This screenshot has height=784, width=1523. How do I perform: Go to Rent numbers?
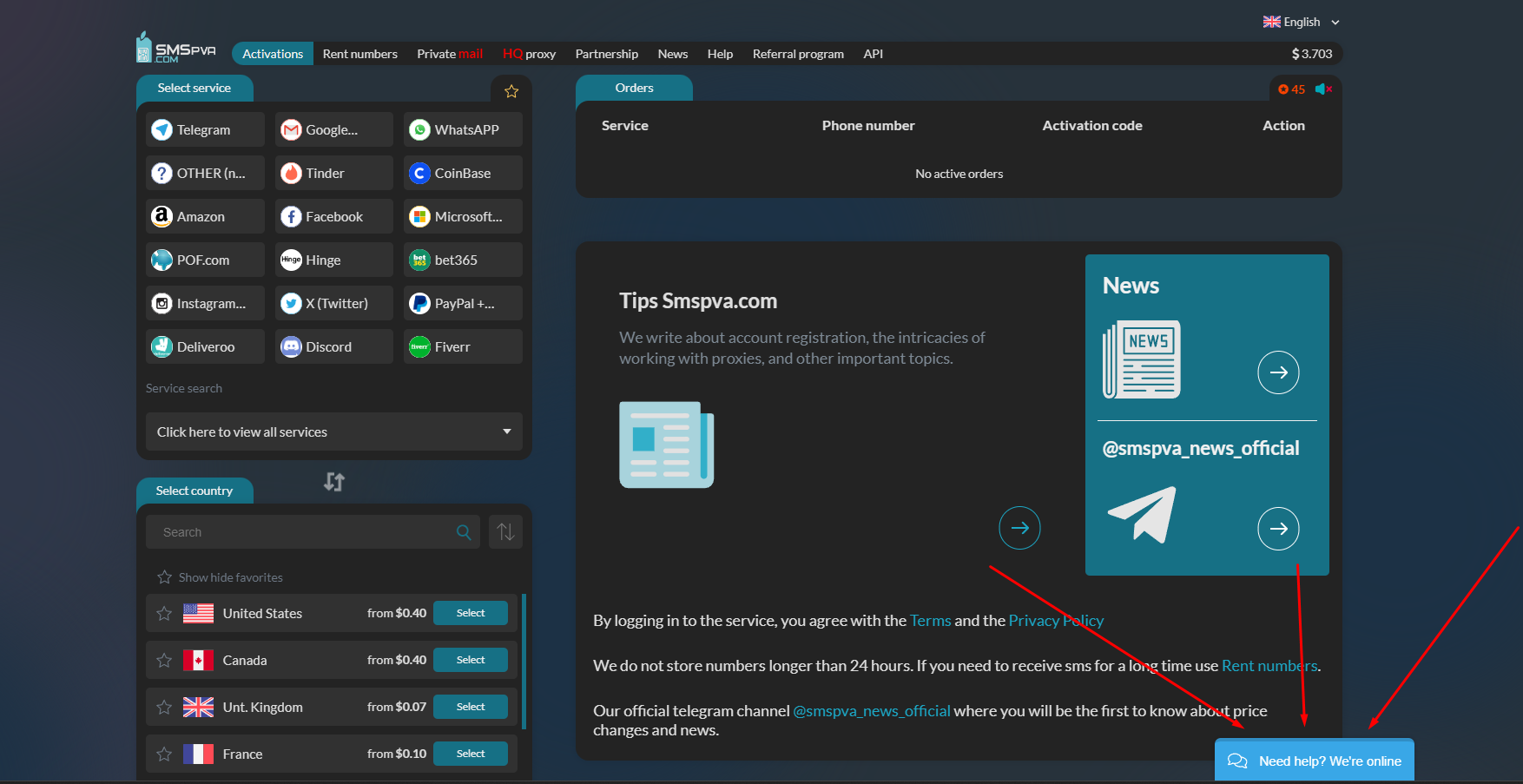click(x=360, y=54)
